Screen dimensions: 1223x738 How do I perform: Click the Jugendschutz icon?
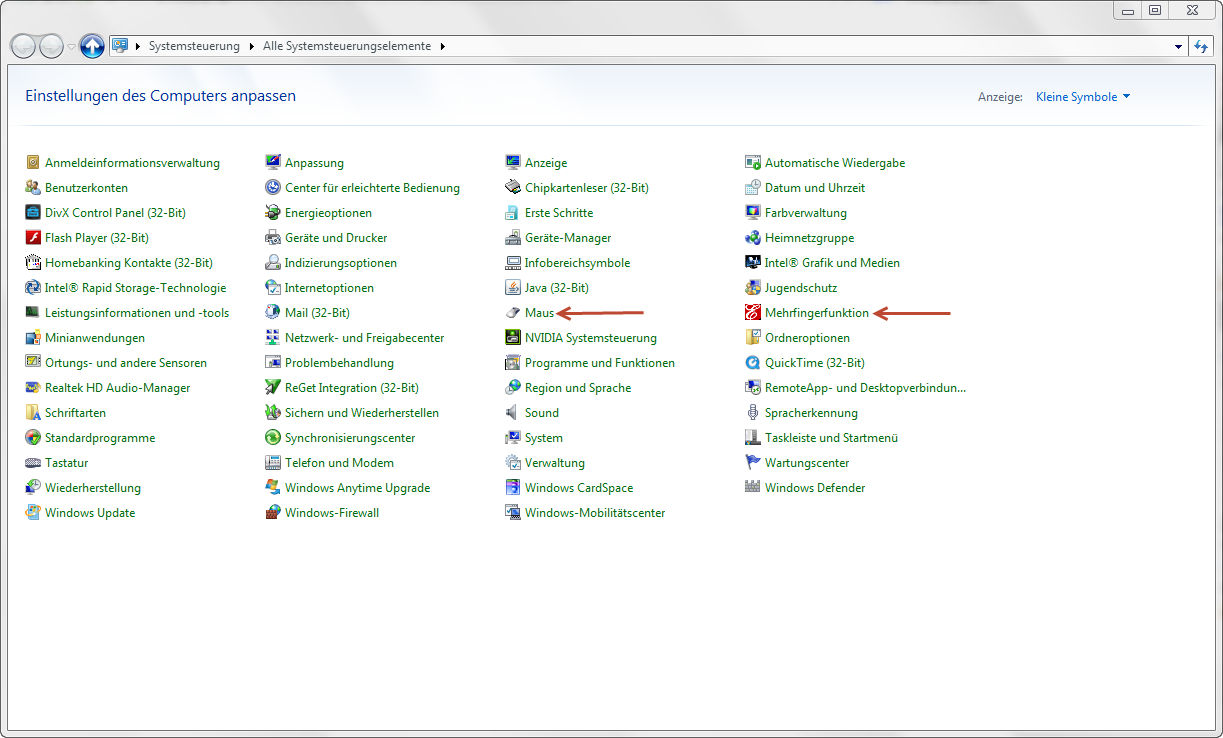click(x=753, y=288)
